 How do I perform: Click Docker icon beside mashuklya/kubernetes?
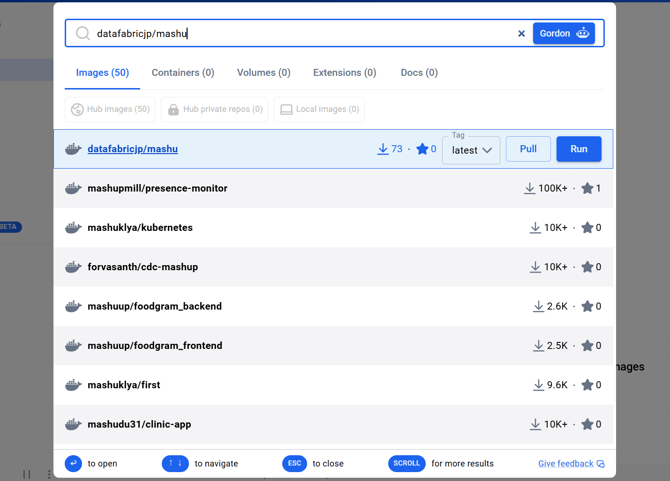73,227
